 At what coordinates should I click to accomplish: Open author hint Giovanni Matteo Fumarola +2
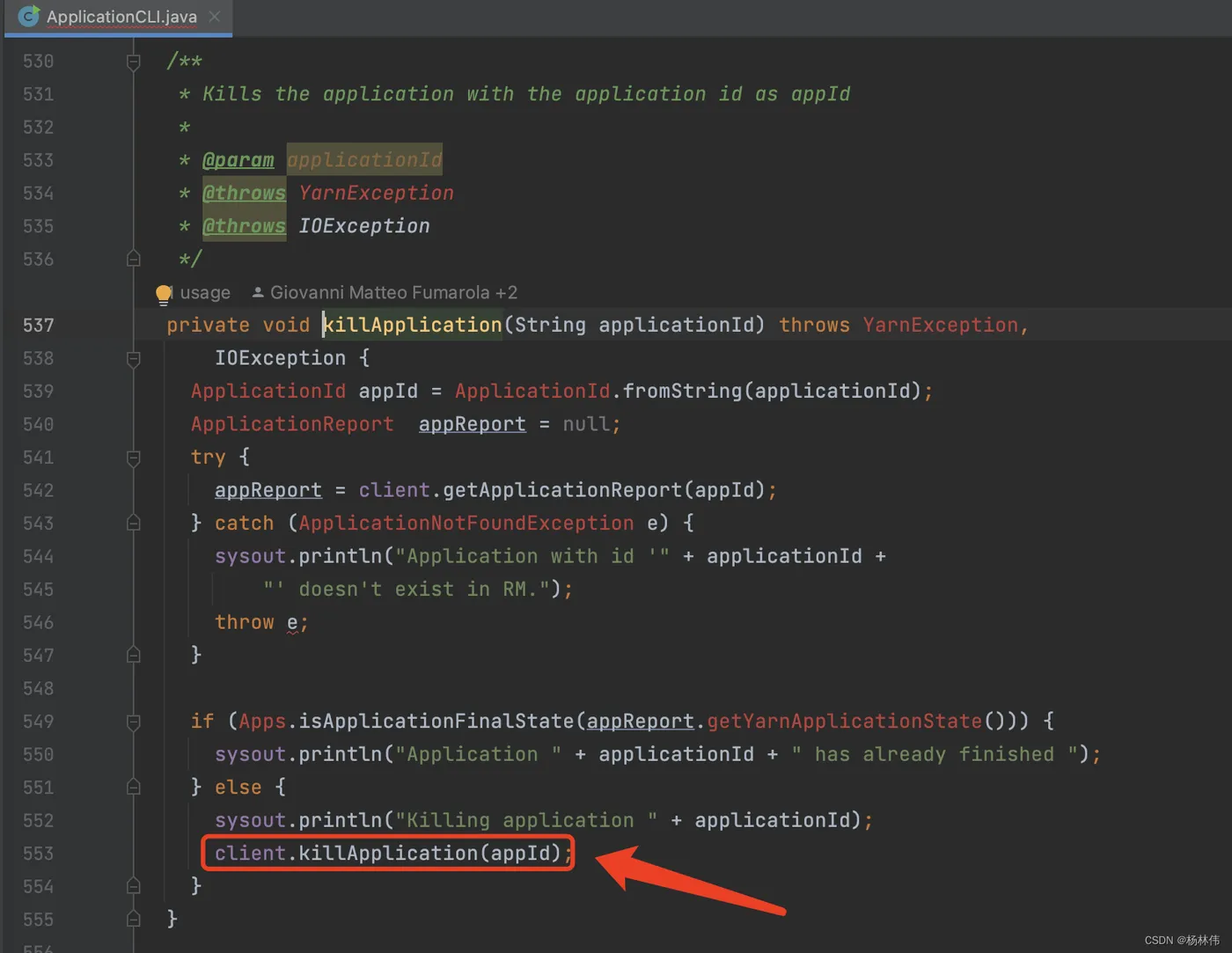393,292
